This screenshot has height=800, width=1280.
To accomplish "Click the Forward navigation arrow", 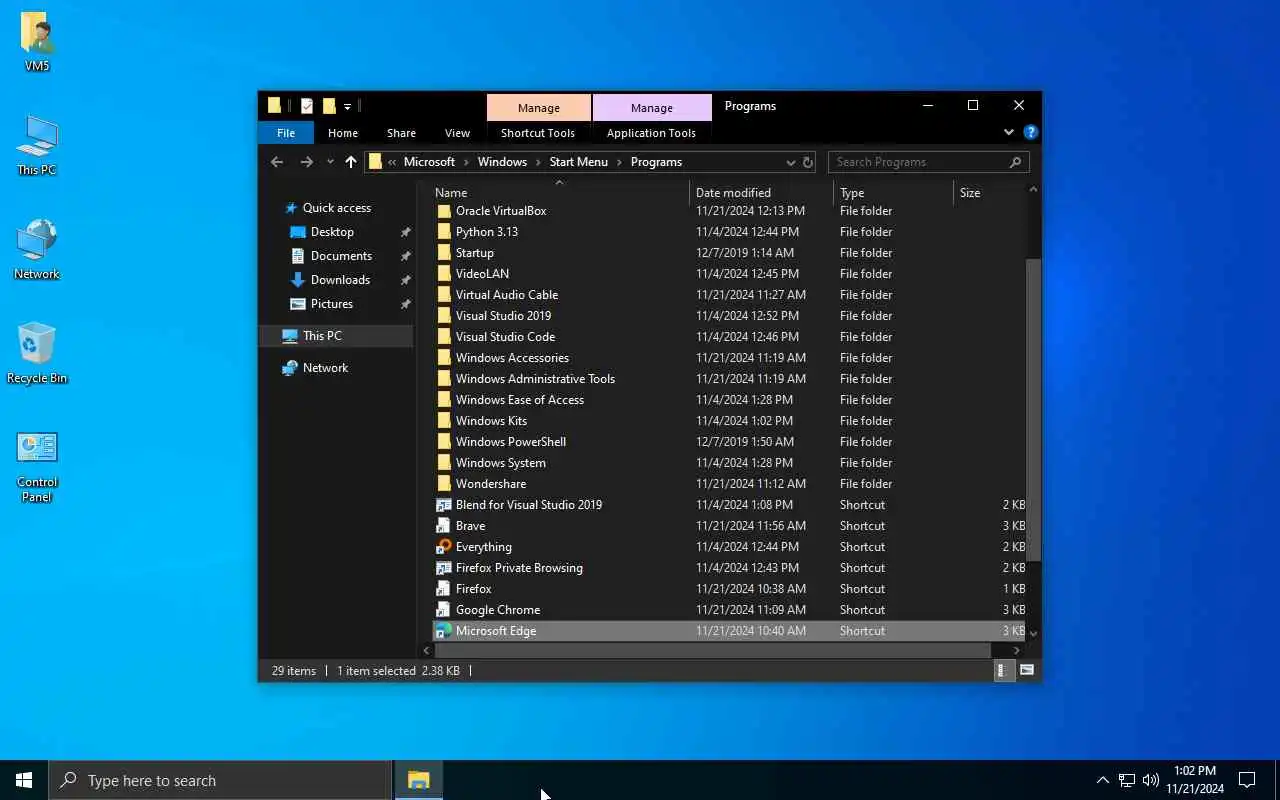I will point(306,162).
